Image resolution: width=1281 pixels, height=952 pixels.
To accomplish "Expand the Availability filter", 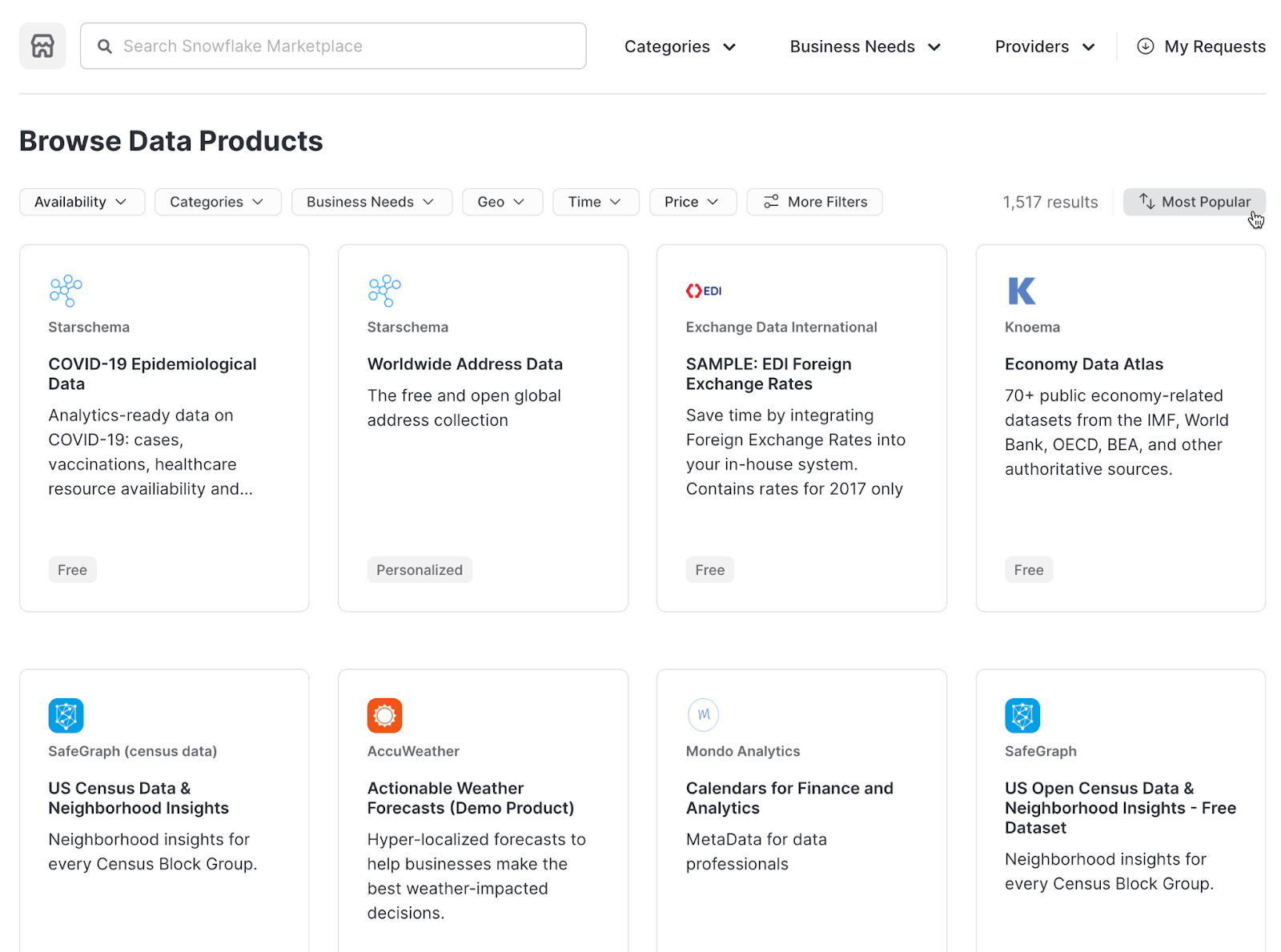I will point(81,202).
